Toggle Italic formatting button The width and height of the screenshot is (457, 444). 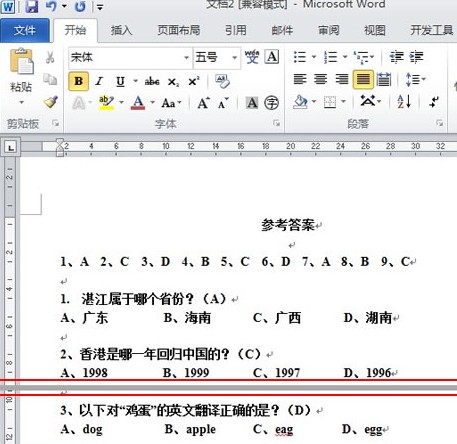click(x=99, y=81)
